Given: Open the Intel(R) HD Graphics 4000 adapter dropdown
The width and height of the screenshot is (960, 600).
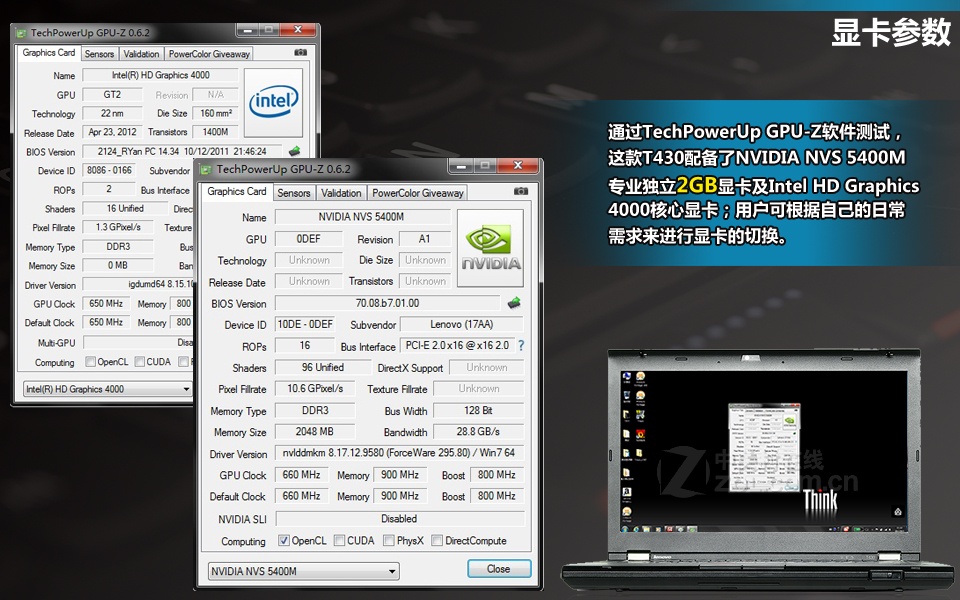Looking at the screenshot, I should pos(107,389).
